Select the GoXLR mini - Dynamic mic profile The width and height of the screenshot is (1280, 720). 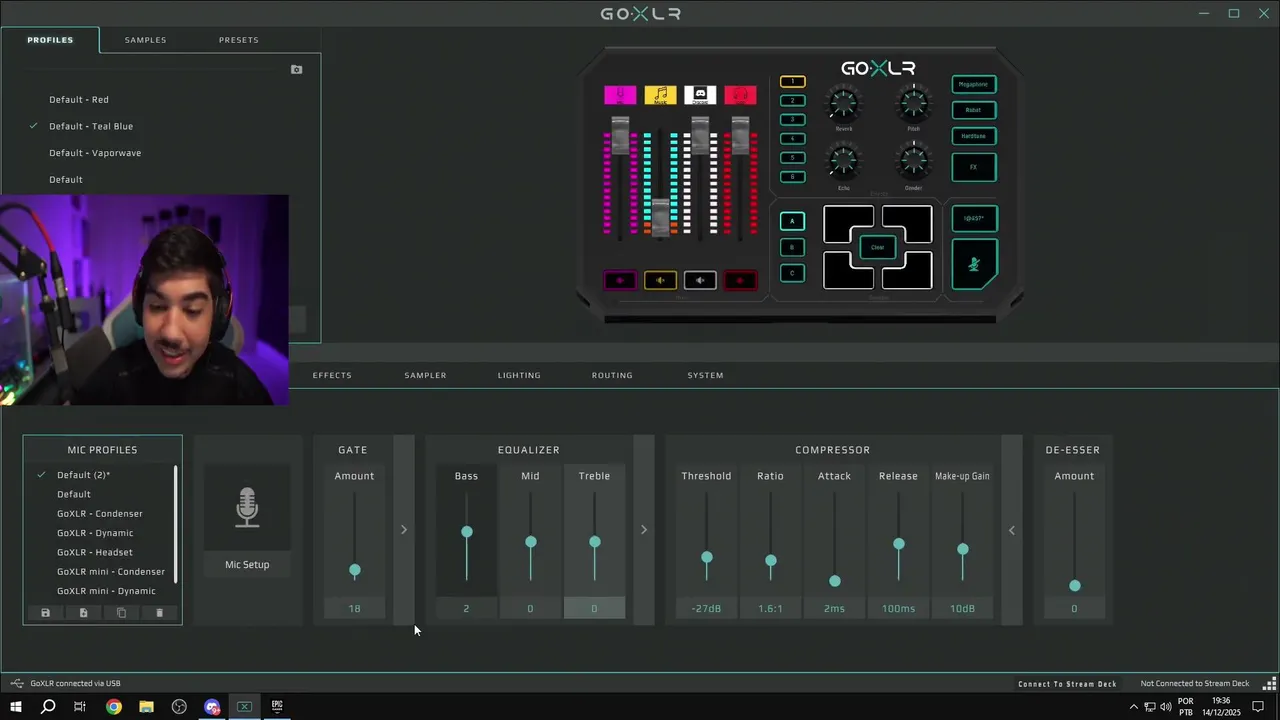106,591
